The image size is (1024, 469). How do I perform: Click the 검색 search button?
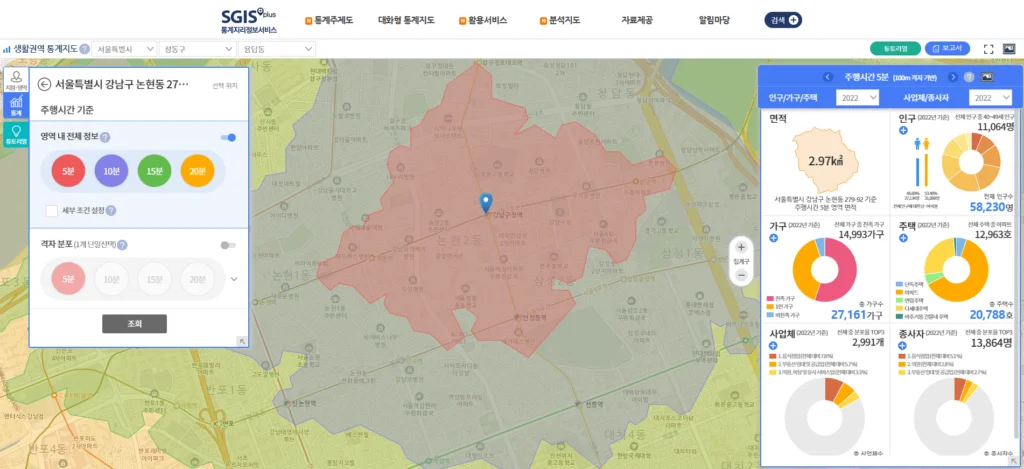[x=783, y=20]
